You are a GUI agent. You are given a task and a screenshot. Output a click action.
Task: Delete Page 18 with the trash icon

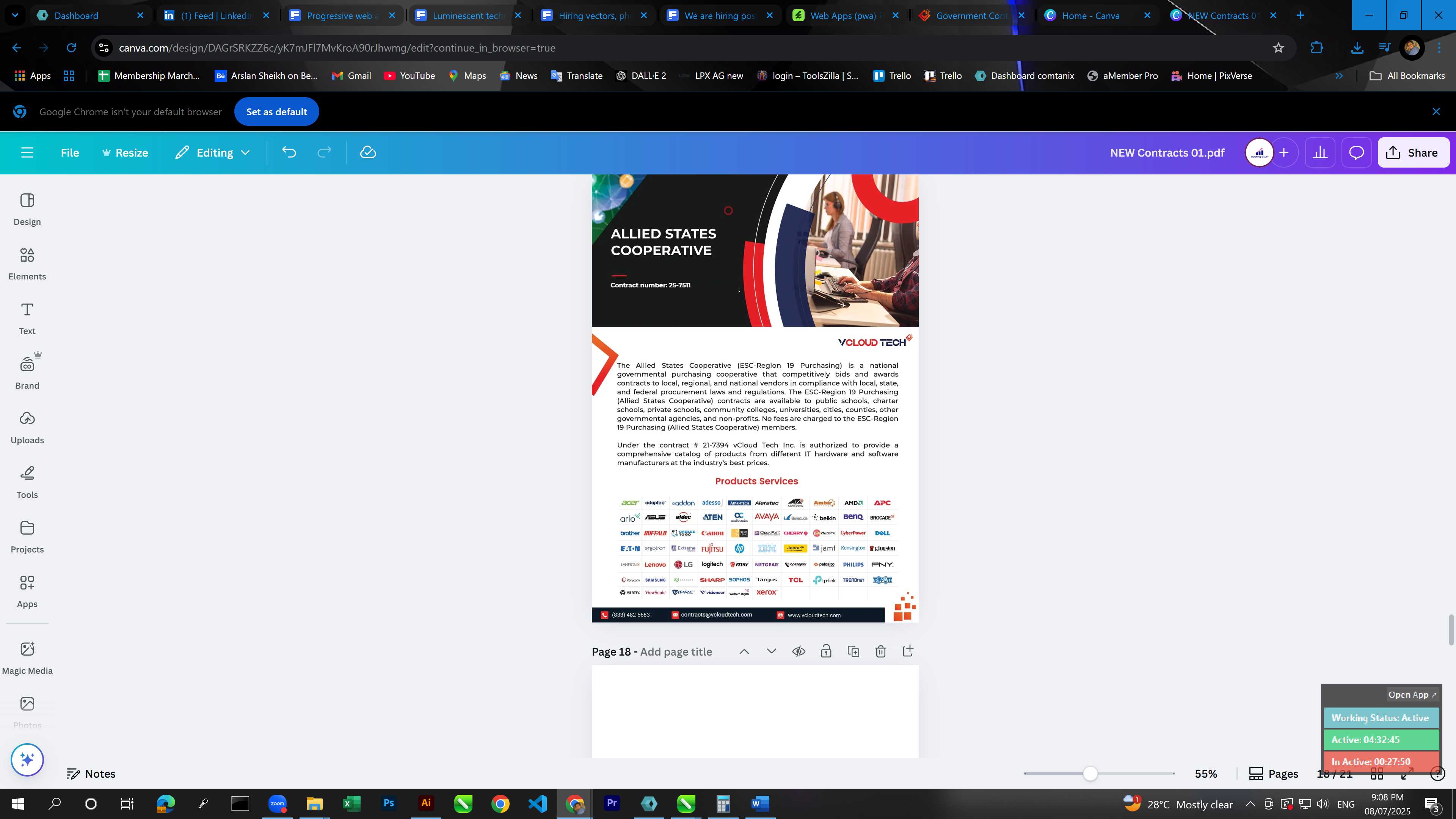pos(880,652)
